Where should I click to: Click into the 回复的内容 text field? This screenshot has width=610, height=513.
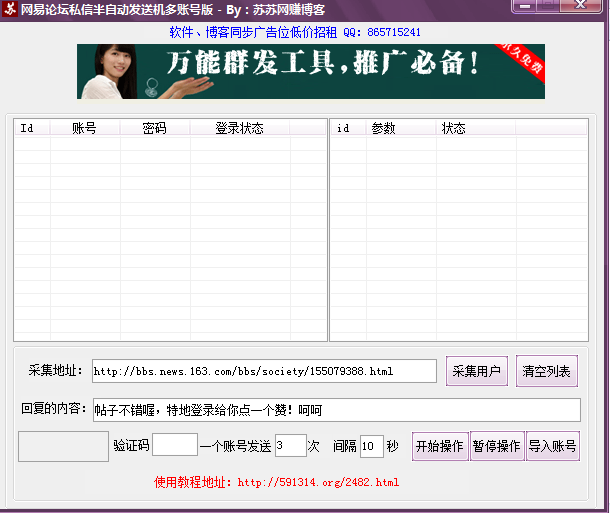click(337, 410)
